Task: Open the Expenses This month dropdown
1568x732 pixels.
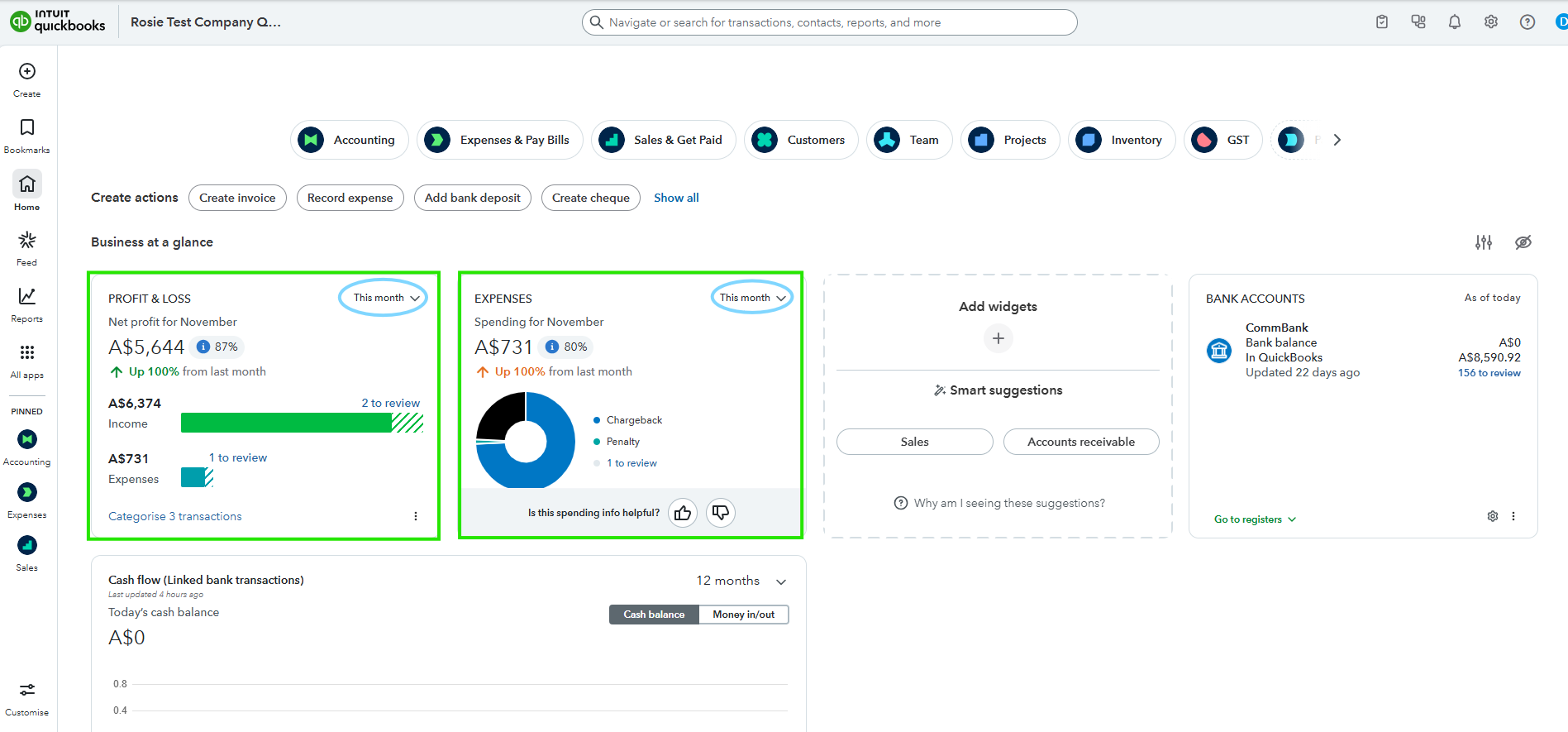Action: pyautogui.click(x=752, y=298)
